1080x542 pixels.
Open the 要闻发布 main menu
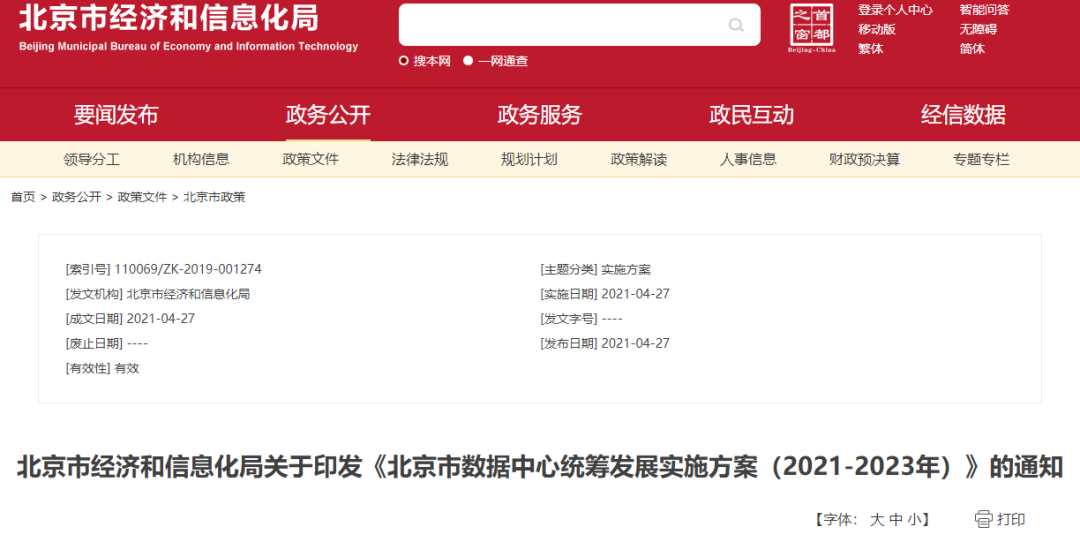[x=116, y=114]
